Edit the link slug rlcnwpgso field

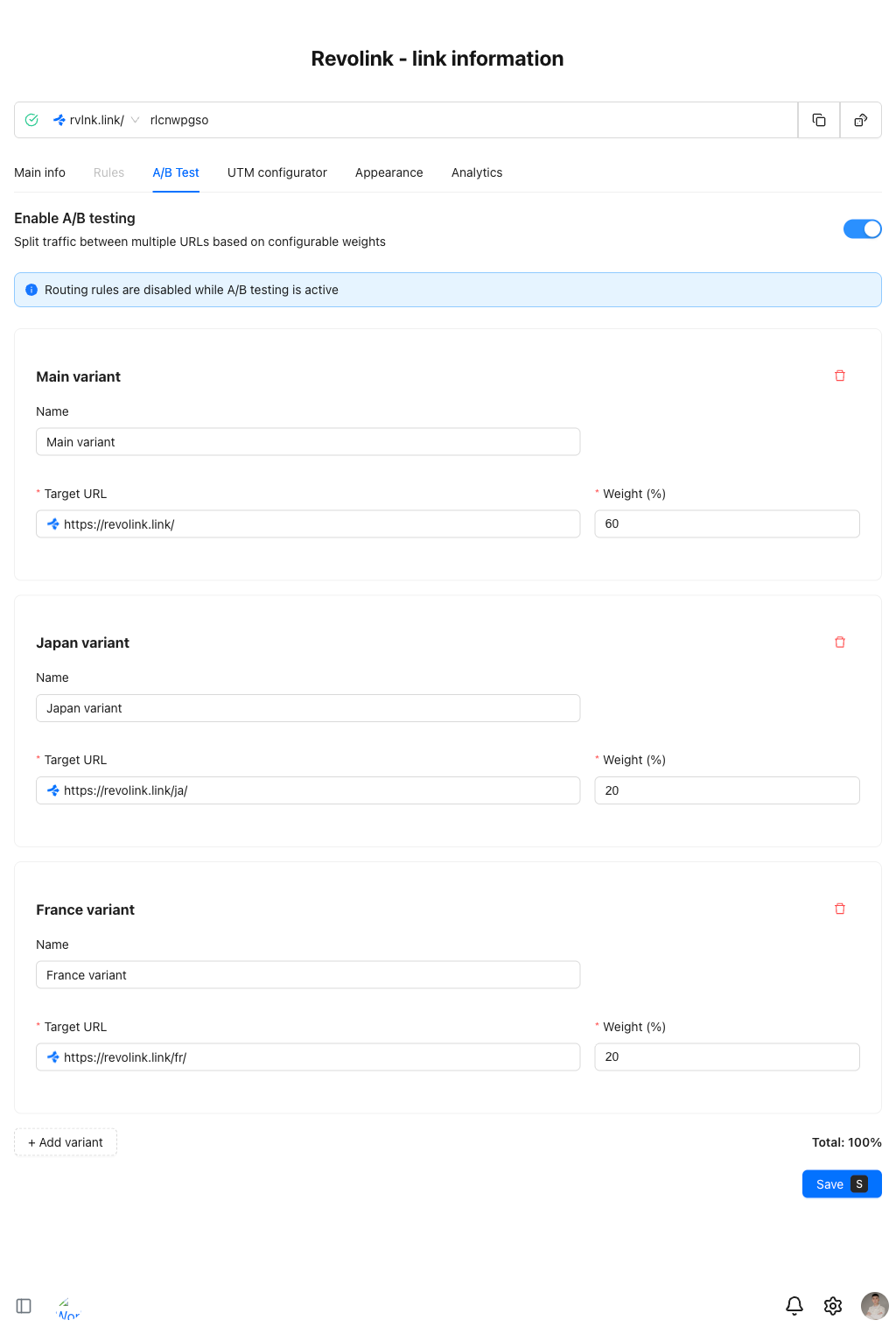point(469,120)
